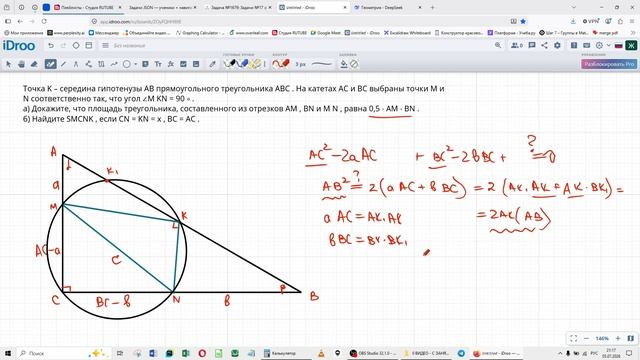Select the eraser tool
The image size is (640, 360).
point(34,64)
